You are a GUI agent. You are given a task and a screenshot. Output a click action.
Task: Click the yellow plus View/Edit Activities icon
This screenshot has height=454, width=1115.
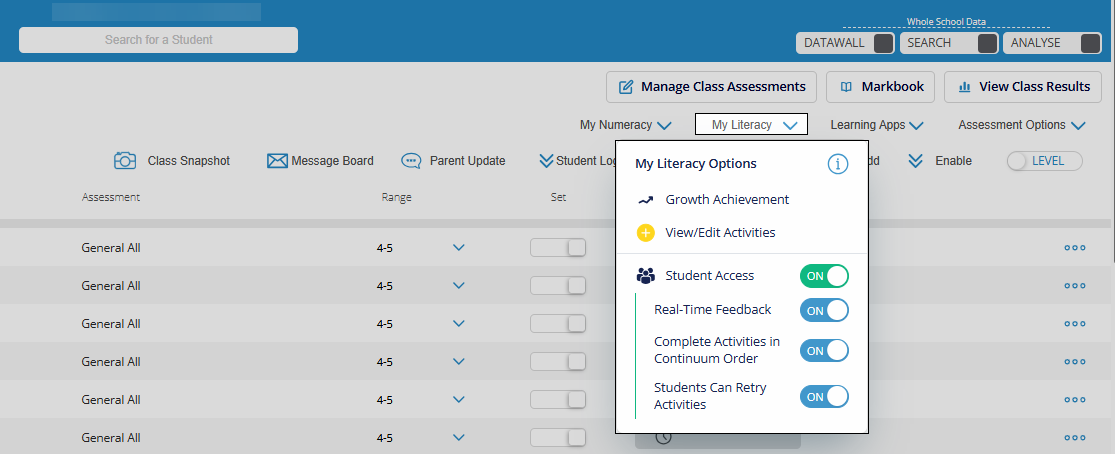click(645, 233)
